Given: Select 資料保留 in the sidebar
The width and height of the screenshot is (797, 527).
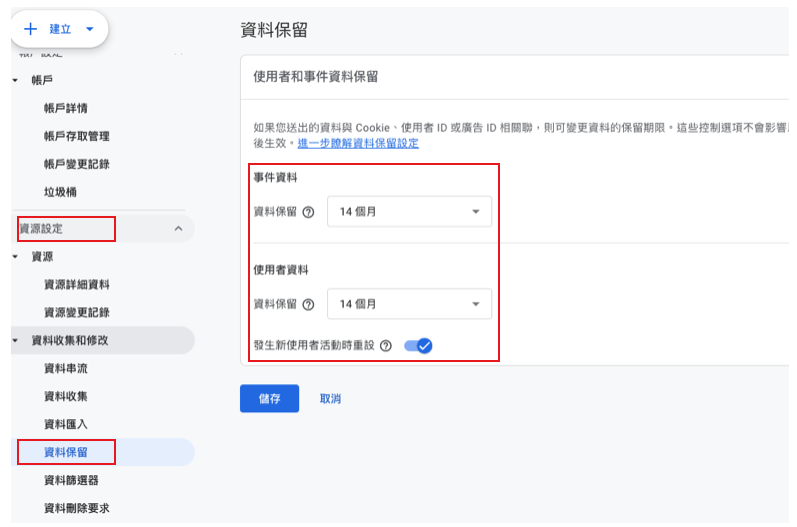Looking at the screenshot, I should [66, 452].
